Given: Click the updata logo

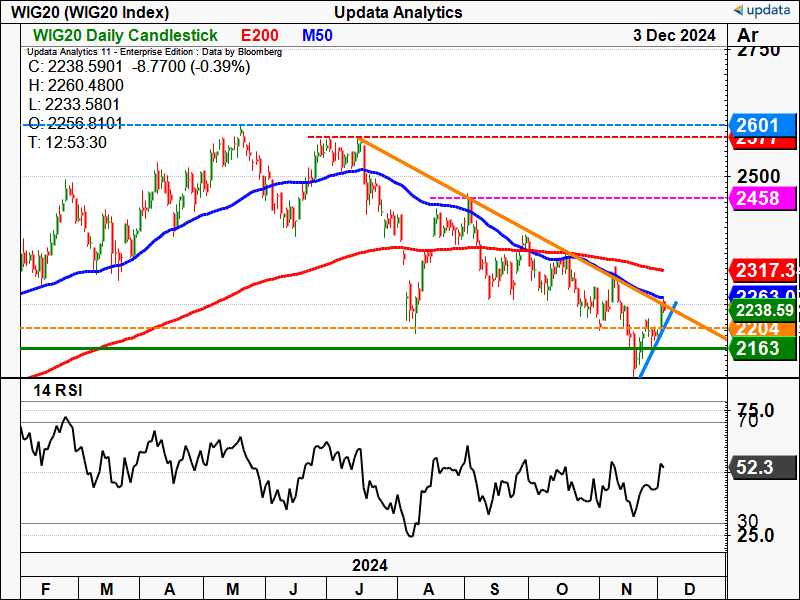Looking at the screenshot, I should point(764,10).
